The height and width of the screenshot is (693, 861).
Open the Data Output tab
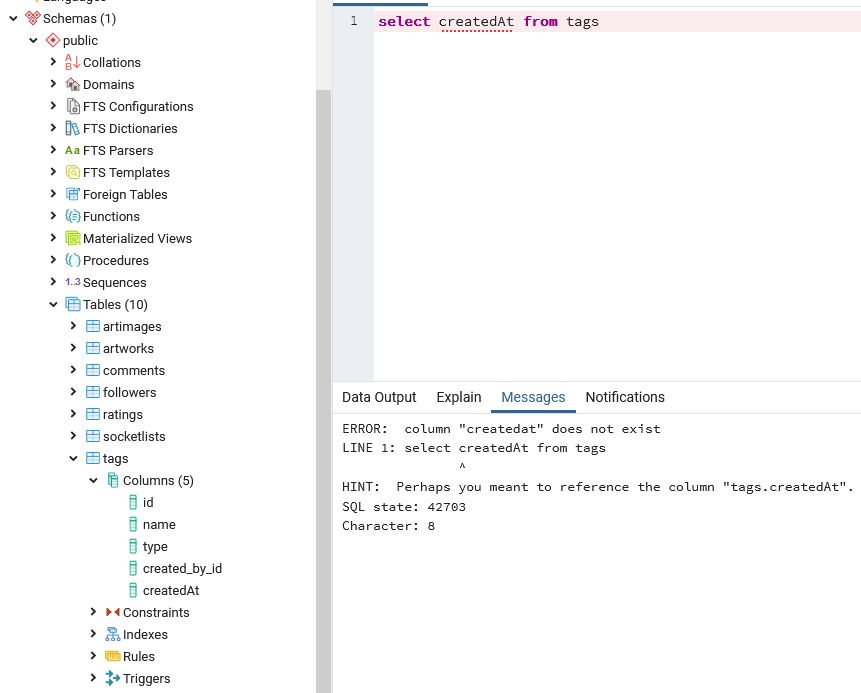pos(379,397)
